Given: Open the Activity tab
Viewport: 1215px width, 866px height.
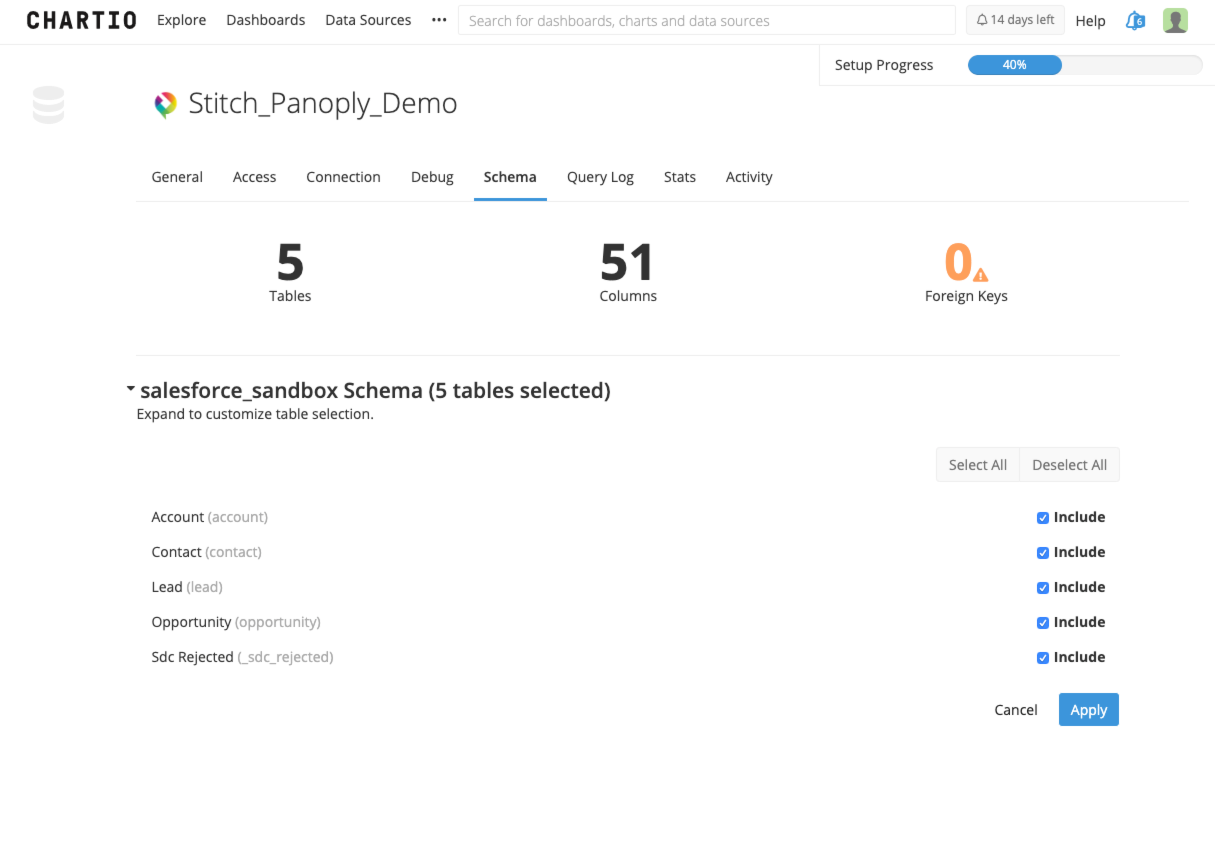Looking at the screenshot, I should [749, 177].
